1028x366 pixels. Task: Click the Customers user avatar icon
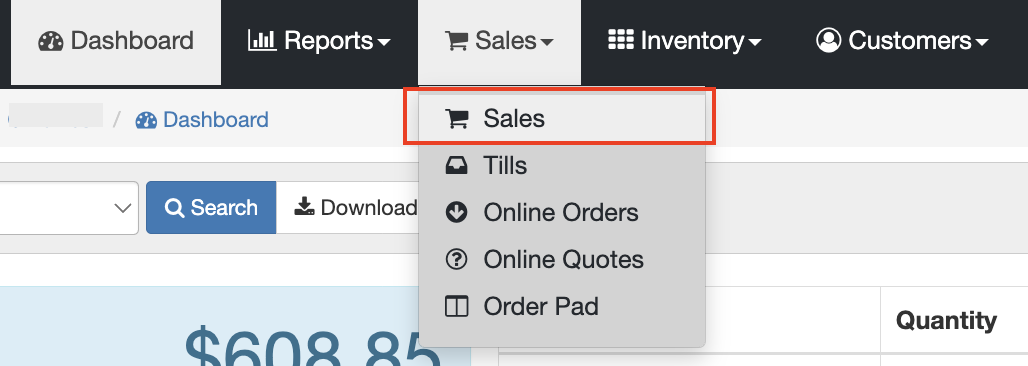[x=829, y=40]
